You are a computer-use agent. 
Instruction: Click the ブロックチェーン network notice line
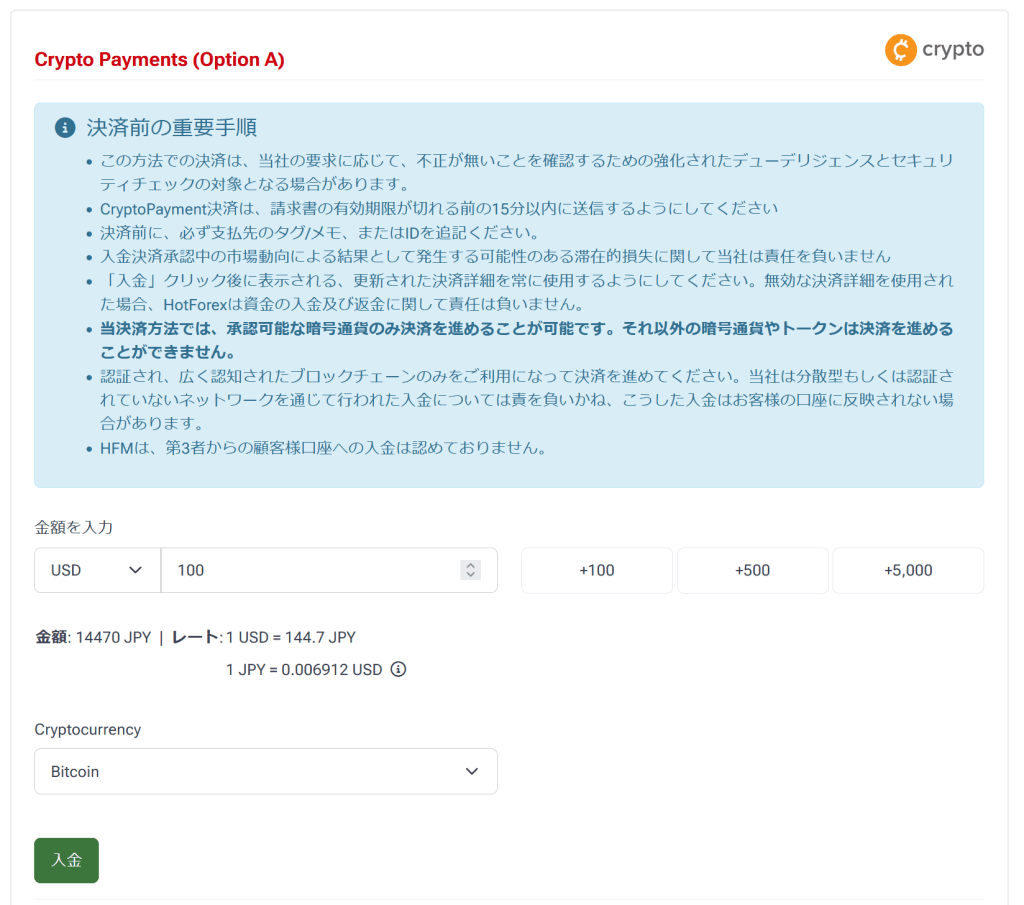point(526,400)
